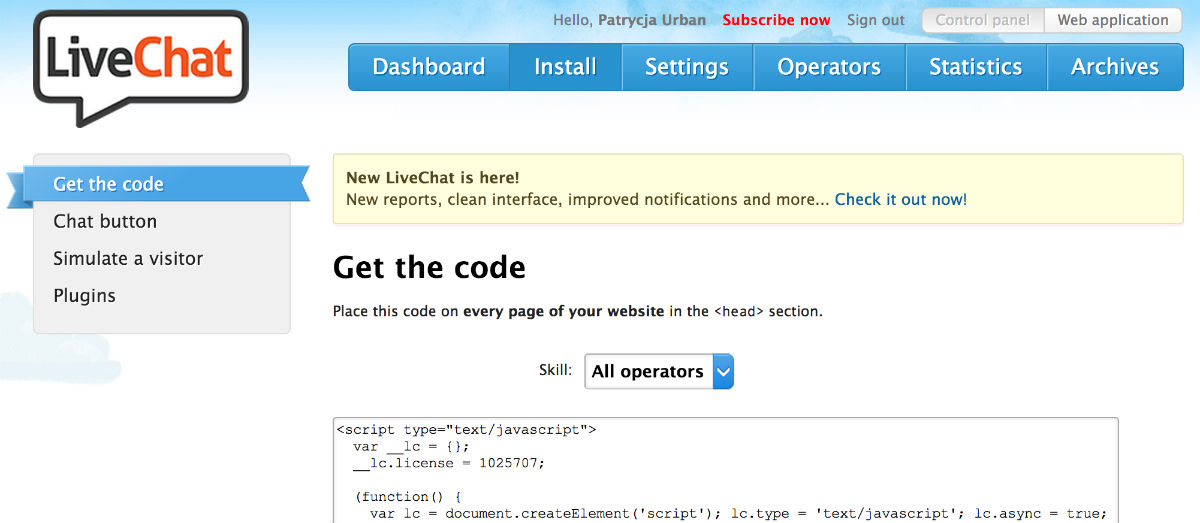Open the Dashboard tab
This screenshot has width=1200, height=523.
pos(429,67)
